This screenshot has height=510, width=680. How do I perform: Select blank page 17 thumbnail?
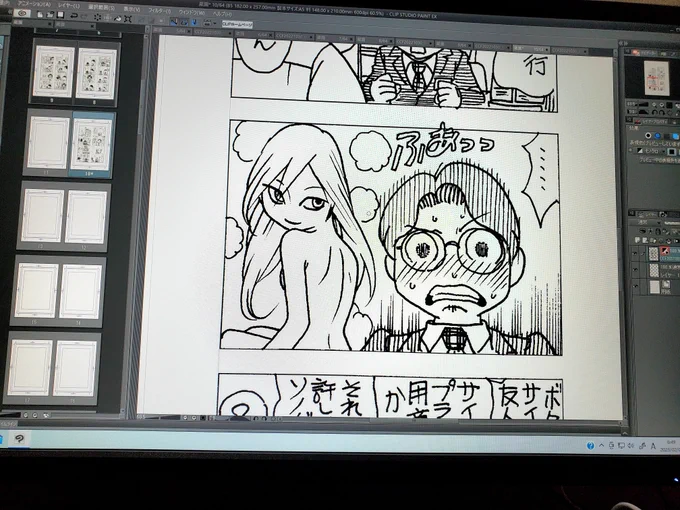coord(29,367)
